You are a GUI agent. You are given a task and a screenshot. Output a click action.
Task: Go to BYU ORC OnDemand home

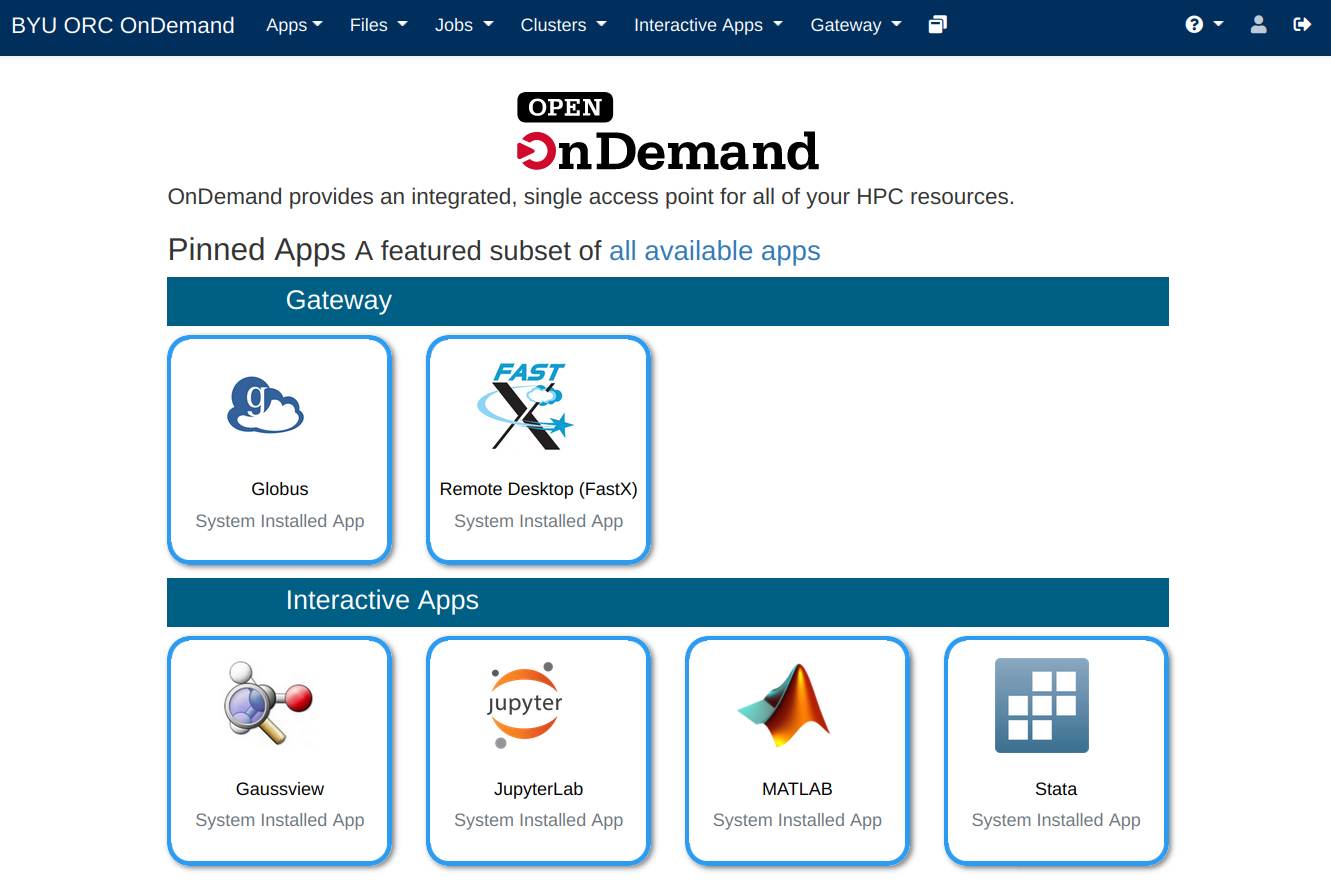[123, 25]
